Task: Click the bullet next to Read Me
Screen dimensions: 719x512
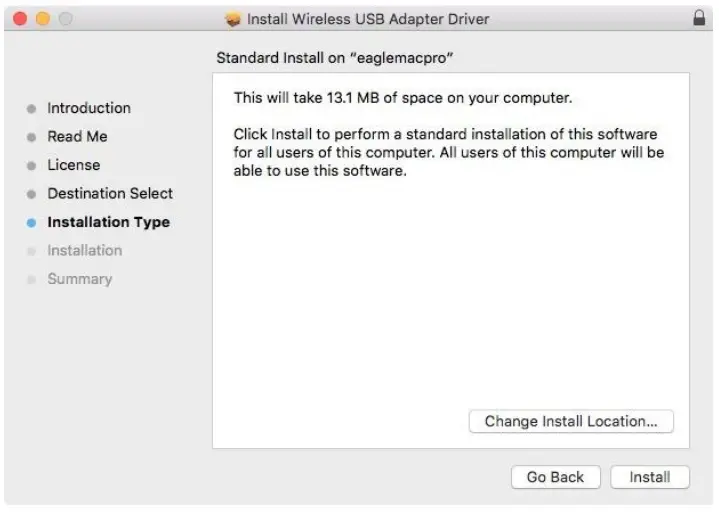Action: pos(31,137)
